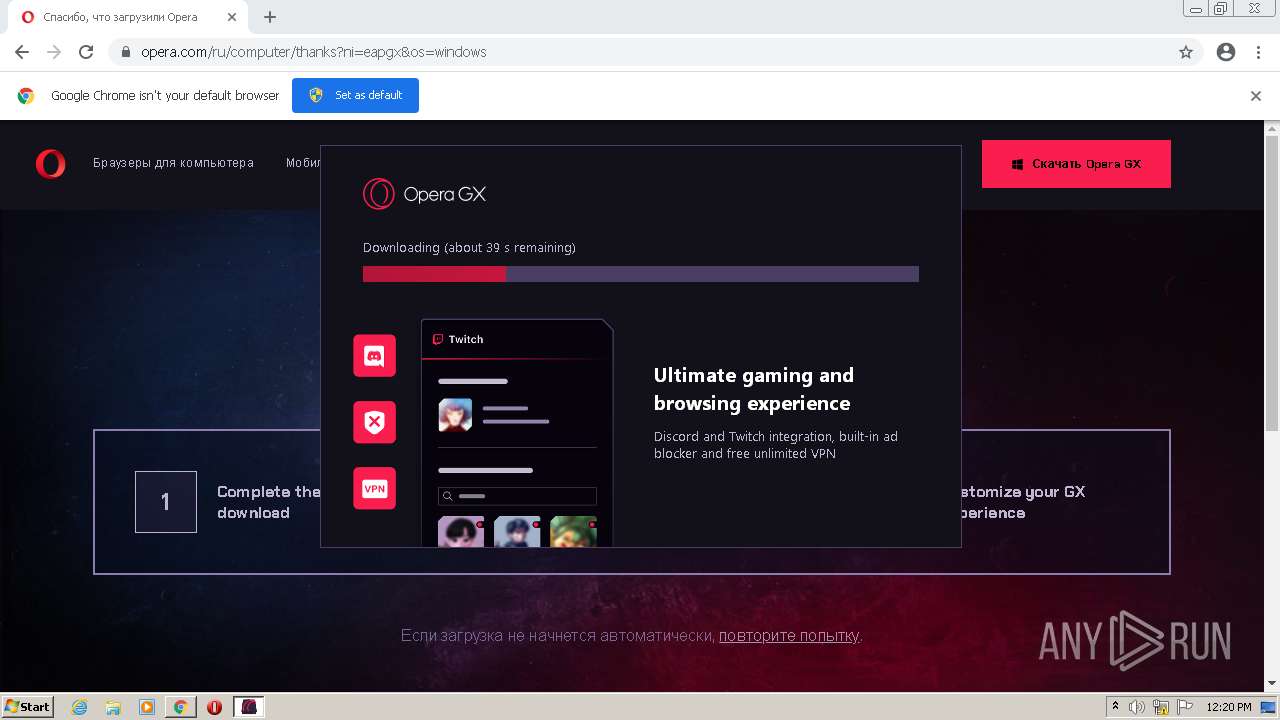This screenshot has width=1280, height=720.
Task: Click the red Opera logo on site
Action: tap(50, 163)
